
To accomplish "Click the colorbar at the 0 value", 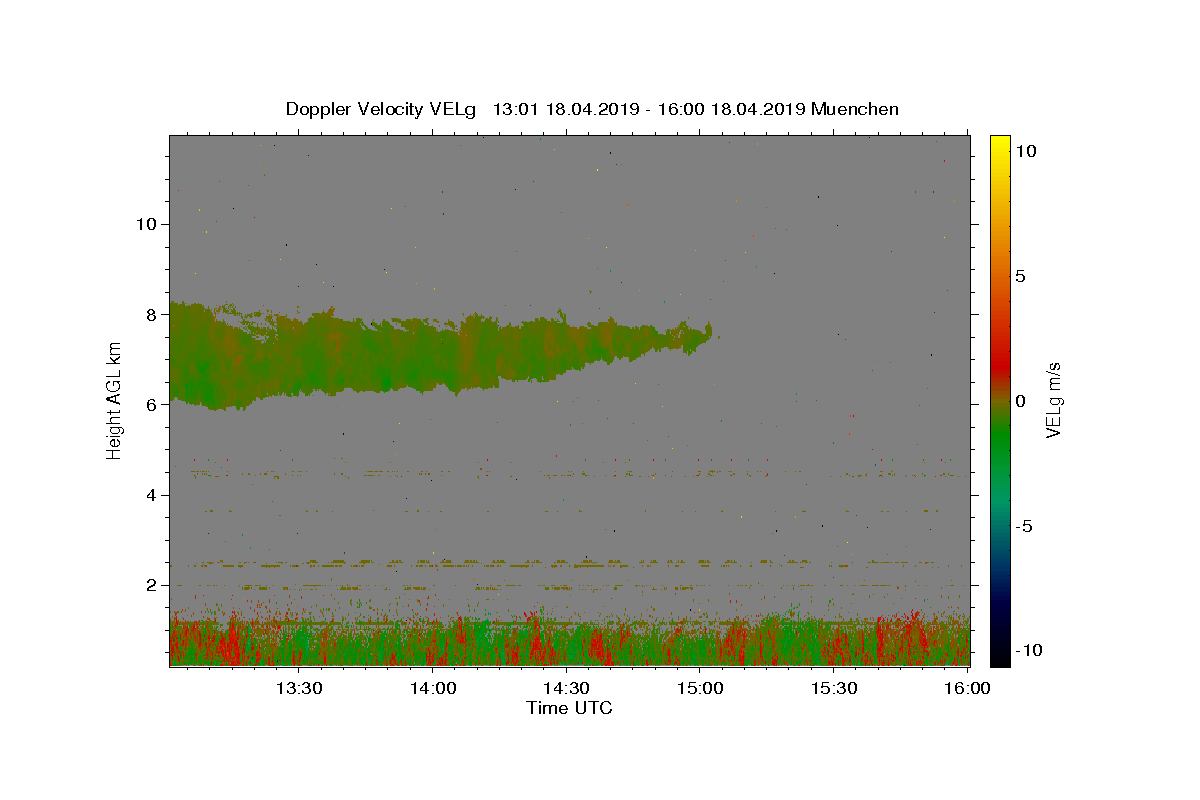I will pos(999,401).
